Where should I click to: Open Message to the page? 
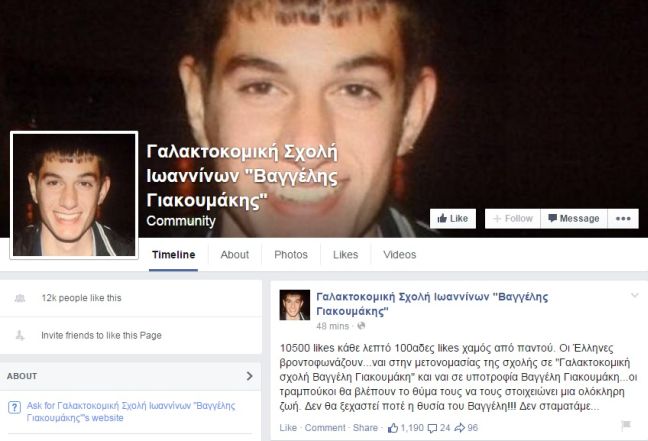tap(574, 218)
